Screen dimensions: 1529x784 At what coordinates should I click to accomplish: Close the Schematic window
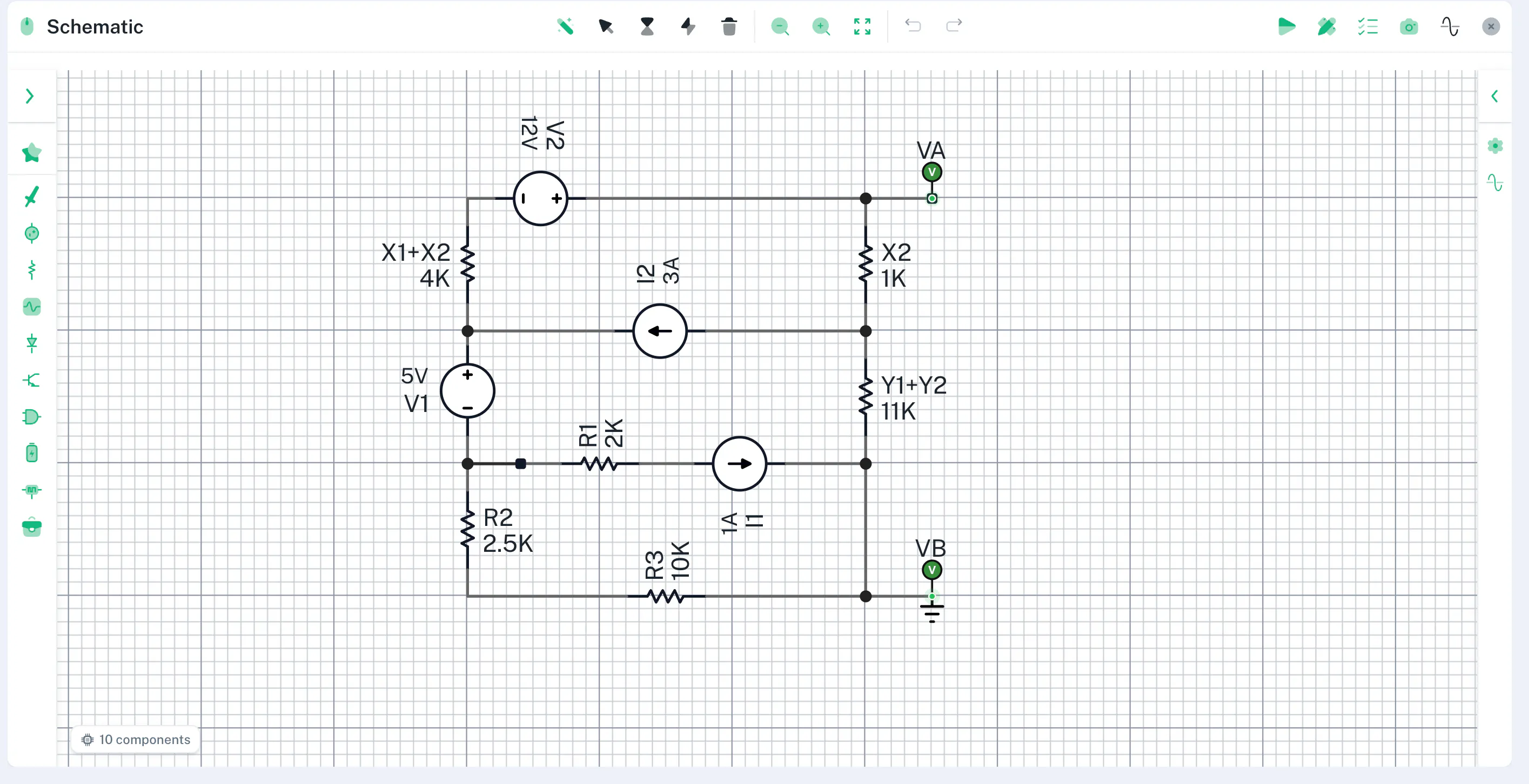1491,26
